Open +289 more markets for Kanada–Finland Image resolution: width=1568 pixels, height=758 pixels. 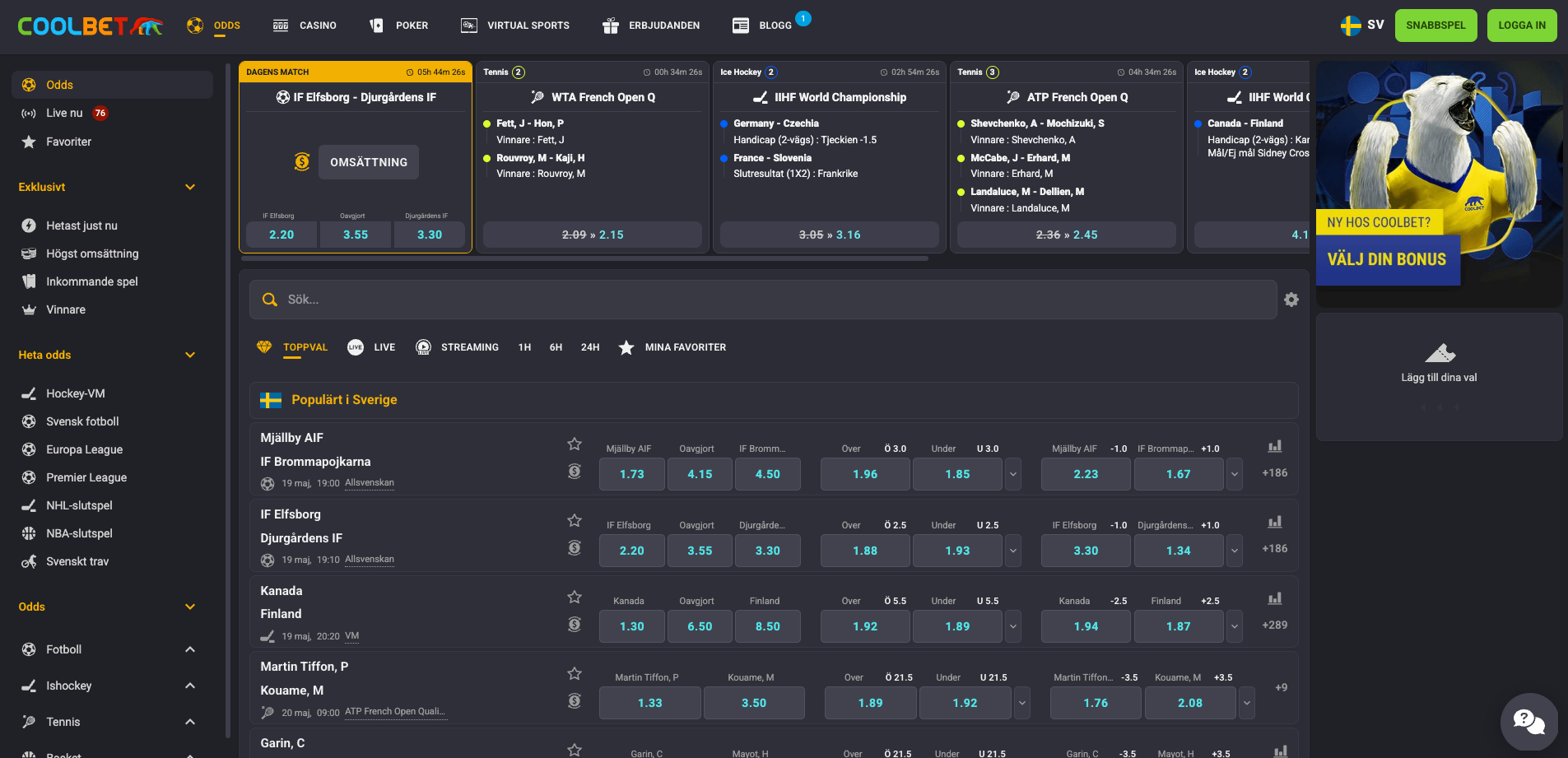[1275, 625]
